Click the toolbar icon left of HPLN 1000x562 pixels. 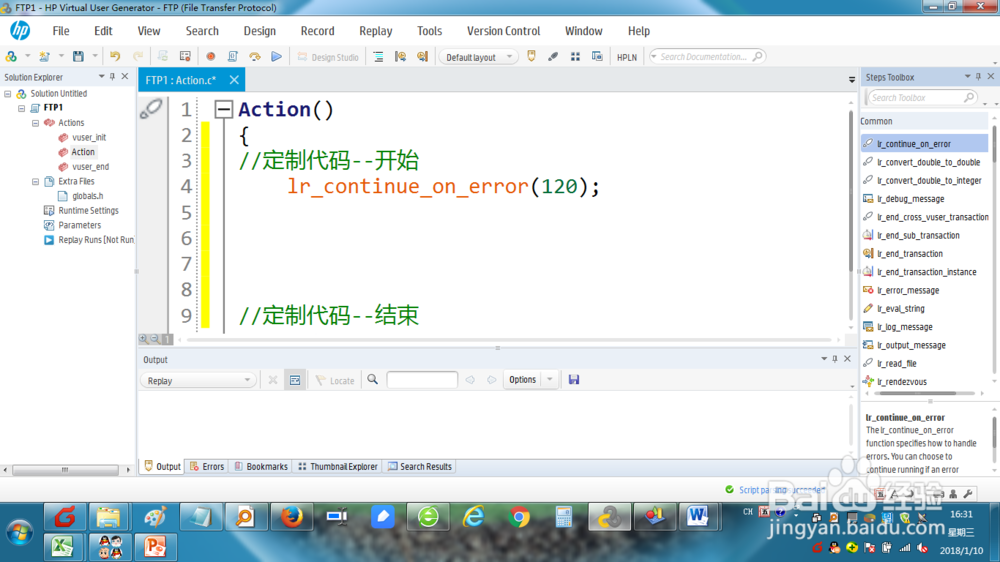597,56
